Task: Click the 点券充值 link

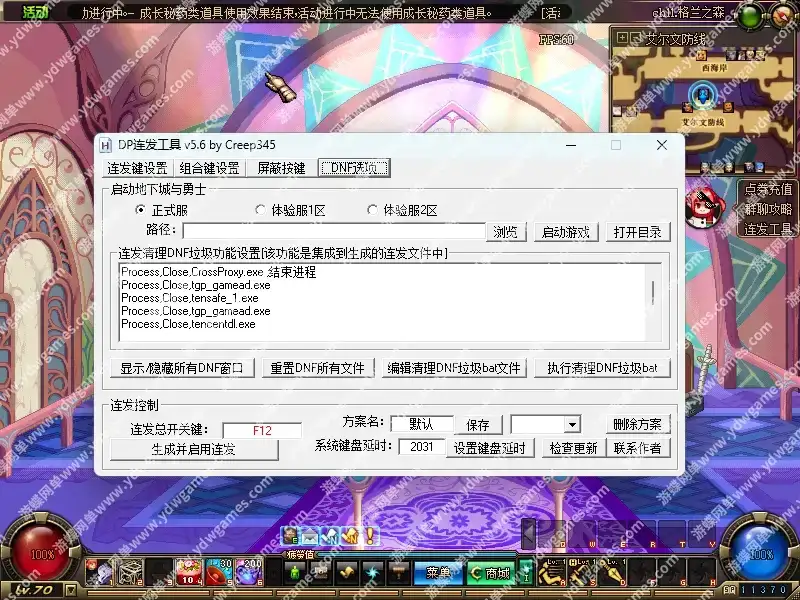Action: pos(768,189)
